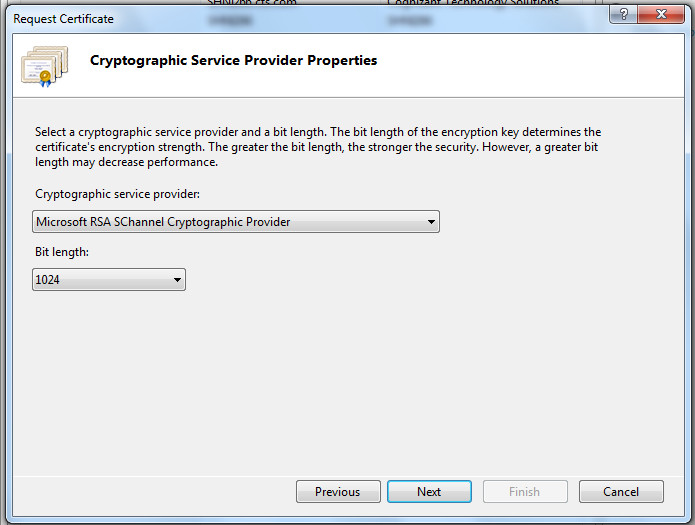Screen dimensions: 695x525
Task: Go back with the Previous button
Action: [x=338, y=491]
